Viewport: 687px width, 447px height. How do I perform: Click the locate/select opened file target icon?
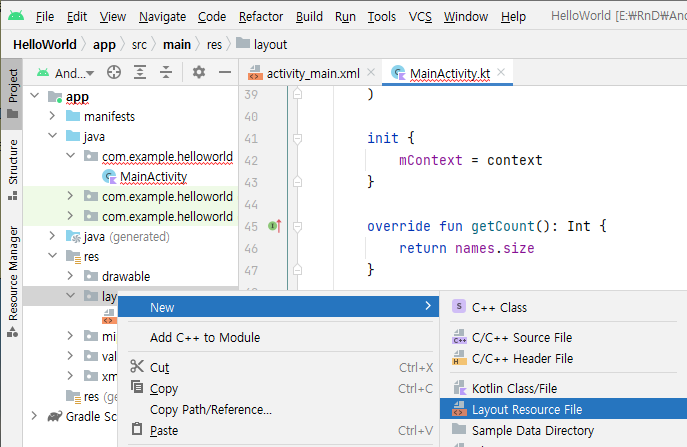tap(114, 72)
